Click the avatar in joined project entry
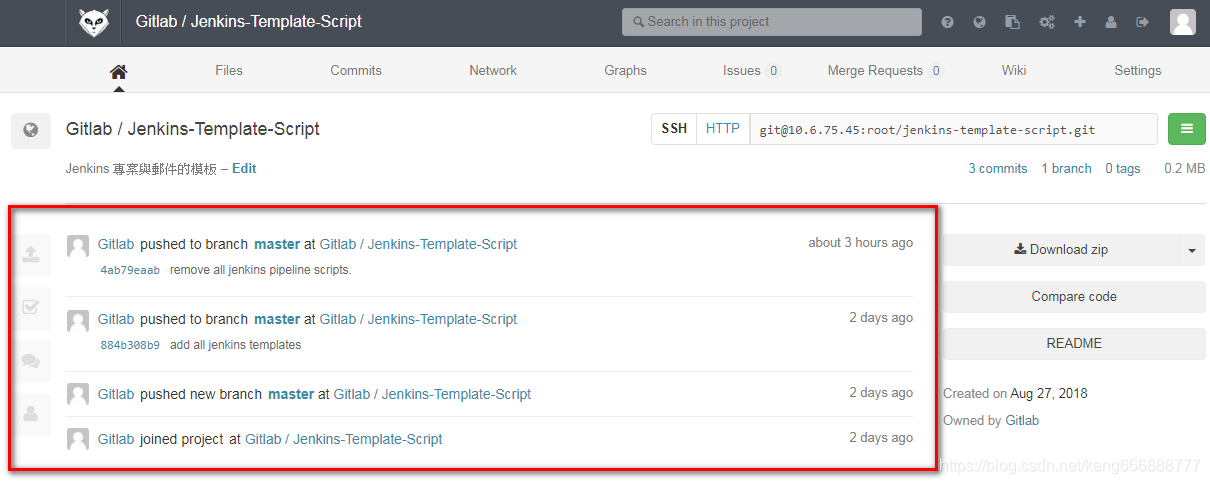 tap(78, 439)
